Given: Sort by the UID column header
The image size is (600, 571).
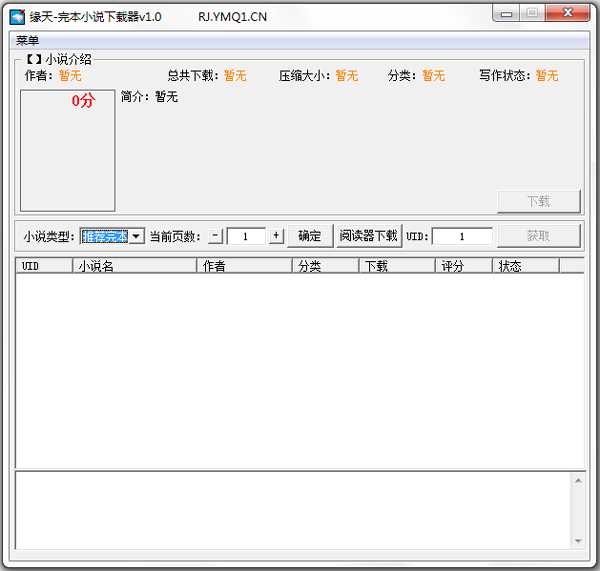Looking at the screenshot, I should 44,266.
